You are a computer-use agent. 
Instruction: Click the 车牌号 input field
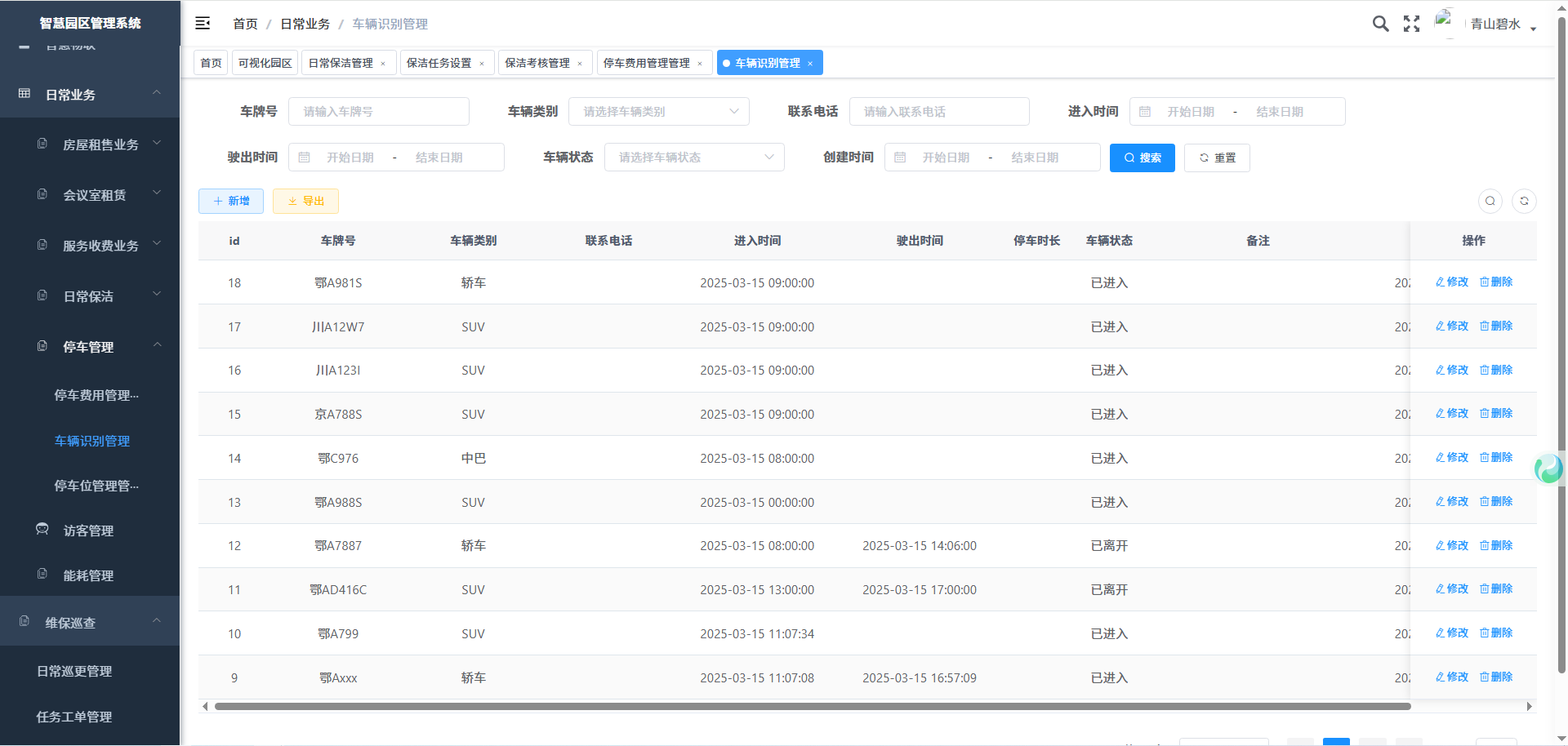point(379,112)
